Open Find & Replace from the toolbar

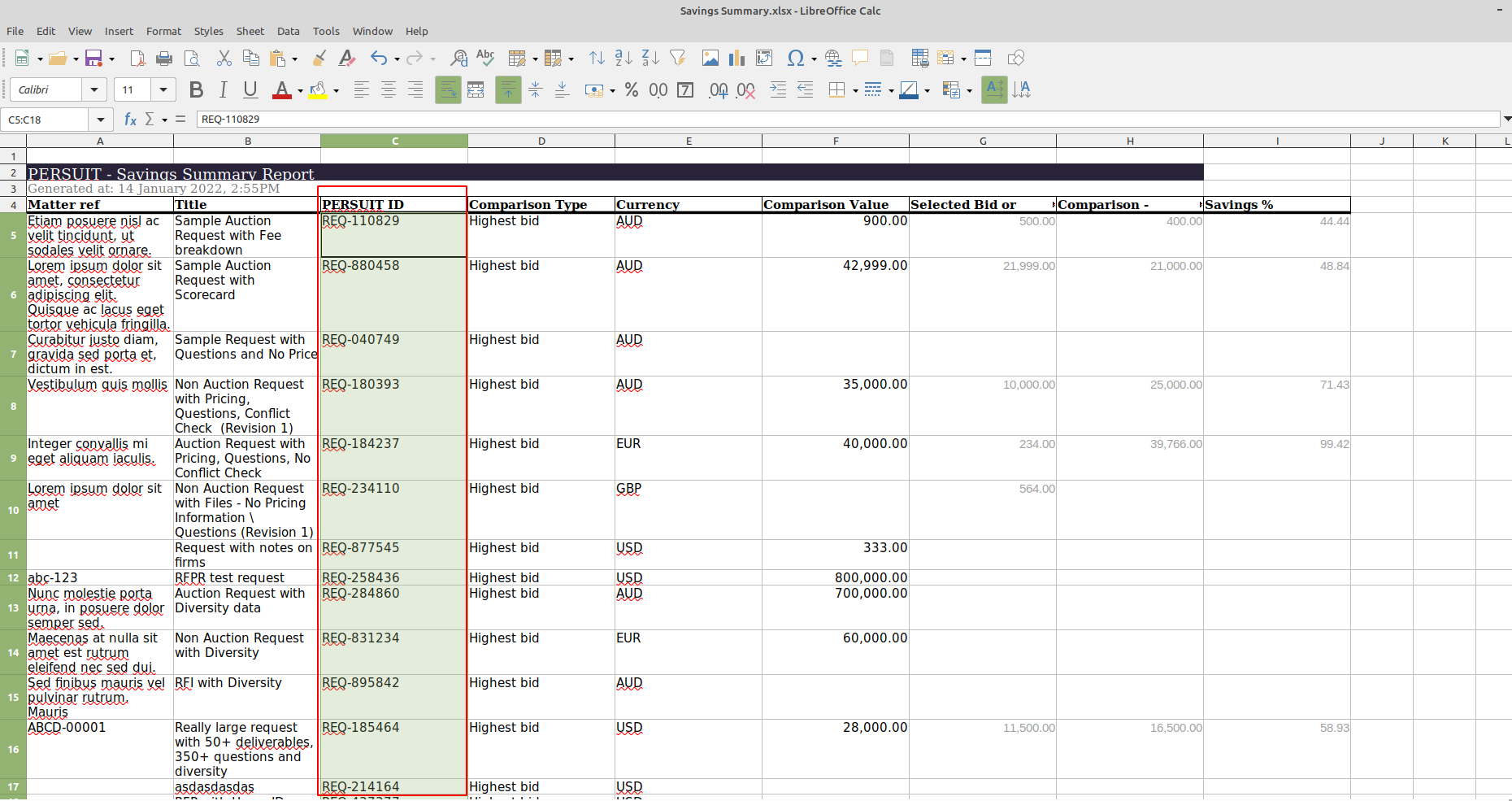point(459,59)
